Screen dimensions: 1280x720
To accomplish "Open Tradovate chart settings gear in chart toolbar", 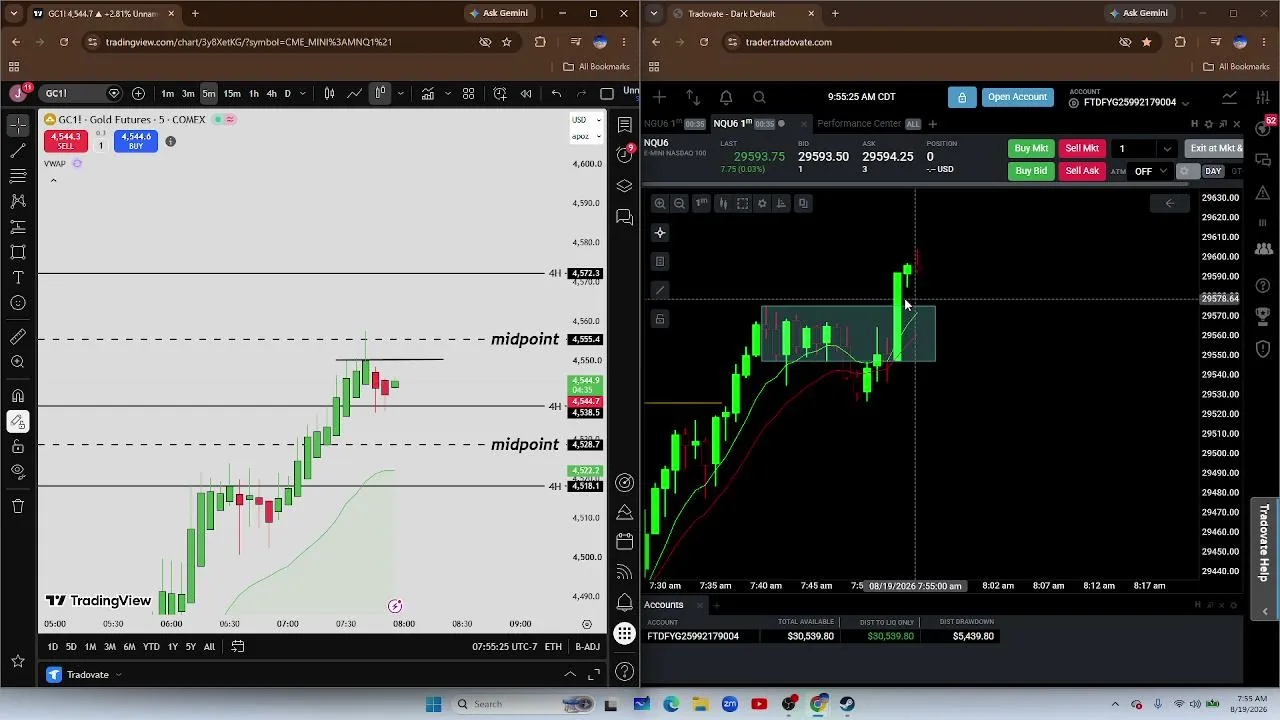I will tap(762, 203).
